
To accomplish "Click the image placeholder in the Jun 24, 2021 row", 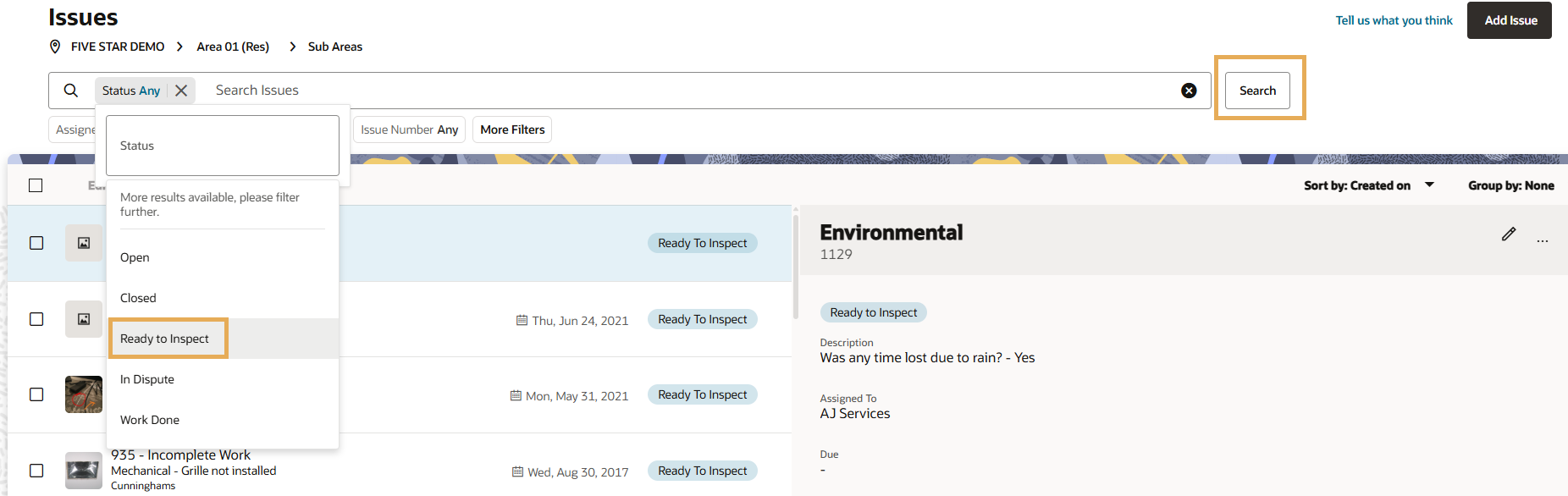I will tap(84, 319).
